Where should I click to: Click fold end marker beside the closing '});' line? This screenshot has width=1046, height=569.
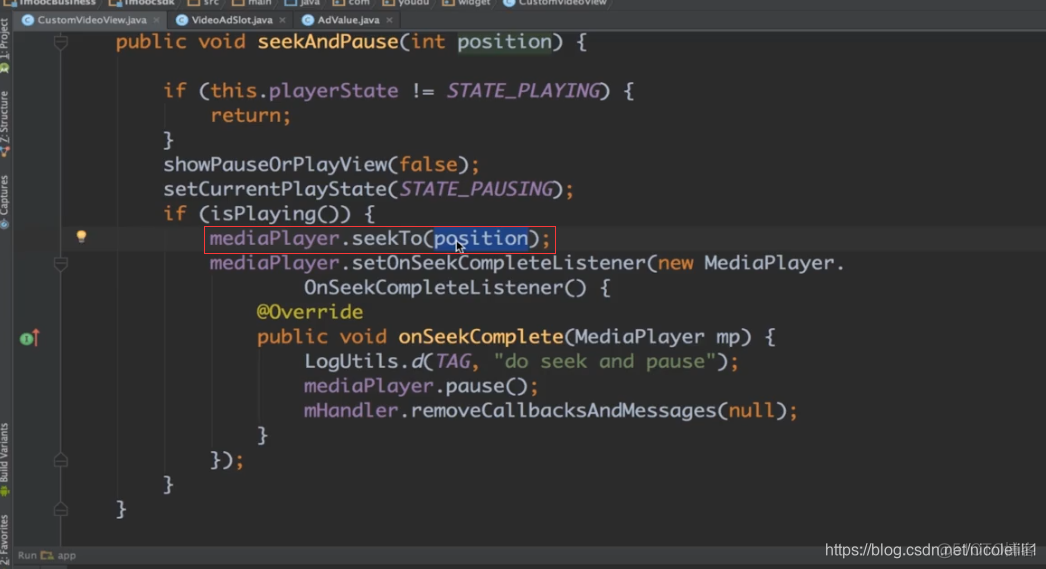pos(61,461)
